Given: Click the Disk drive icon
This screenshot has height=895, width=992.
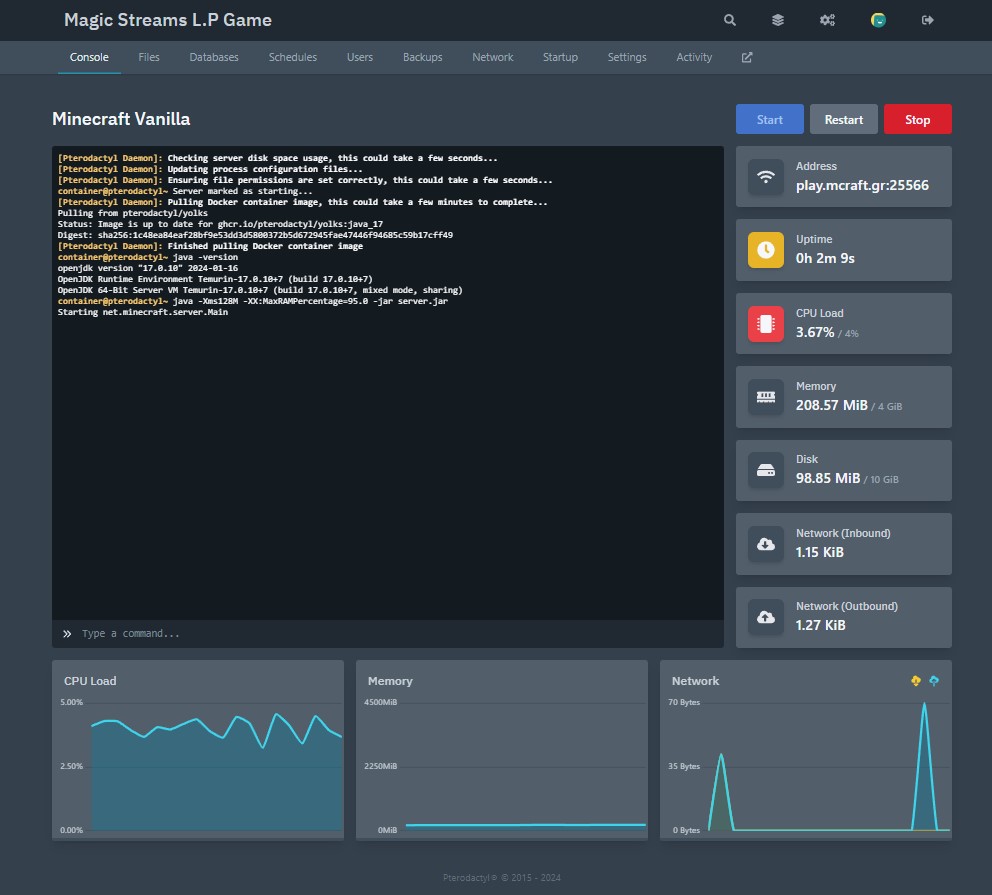Looking at the screenshot, I should coord(766,471).
